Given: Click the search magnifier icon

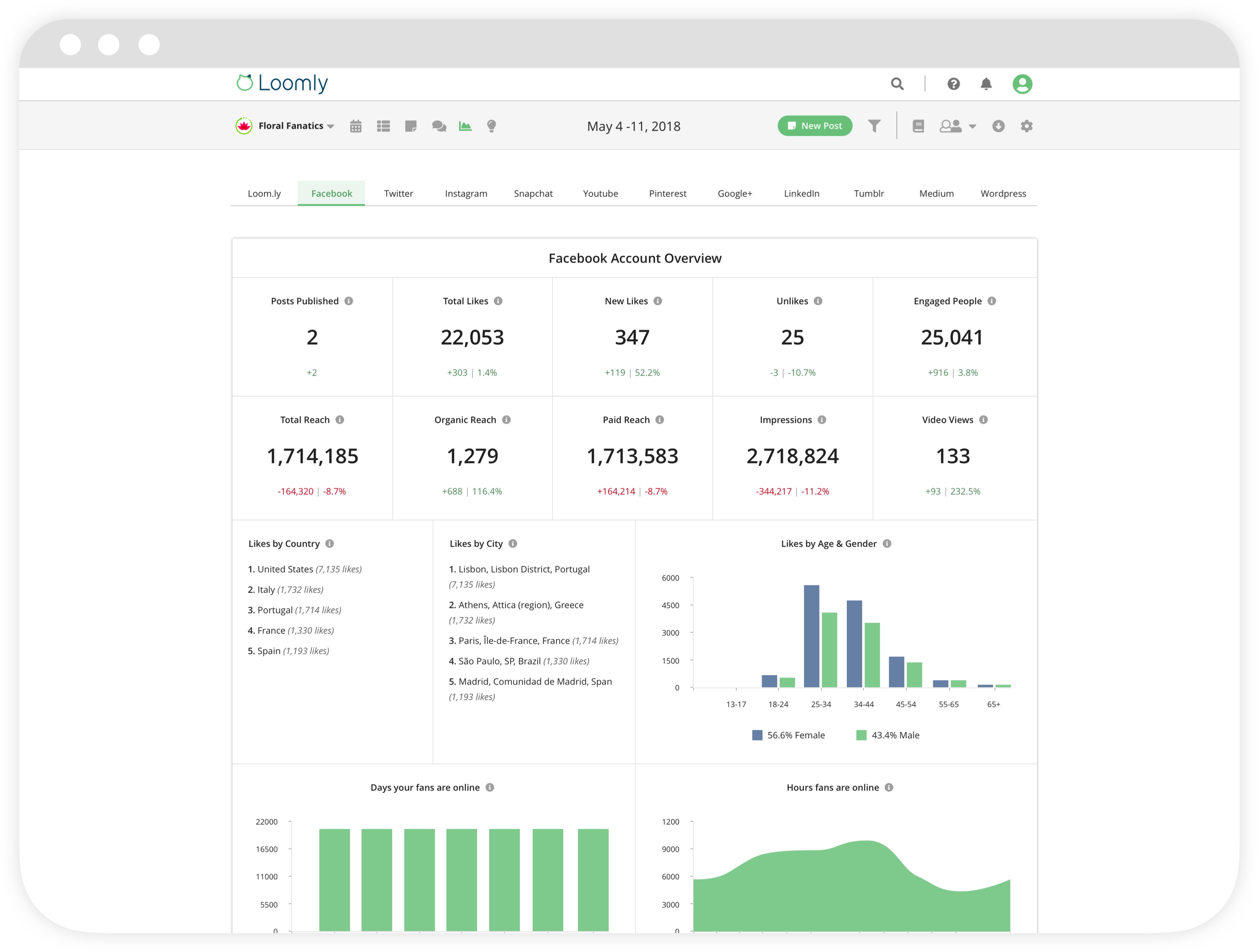Looking at the screenshot, I should coord(897,84).
